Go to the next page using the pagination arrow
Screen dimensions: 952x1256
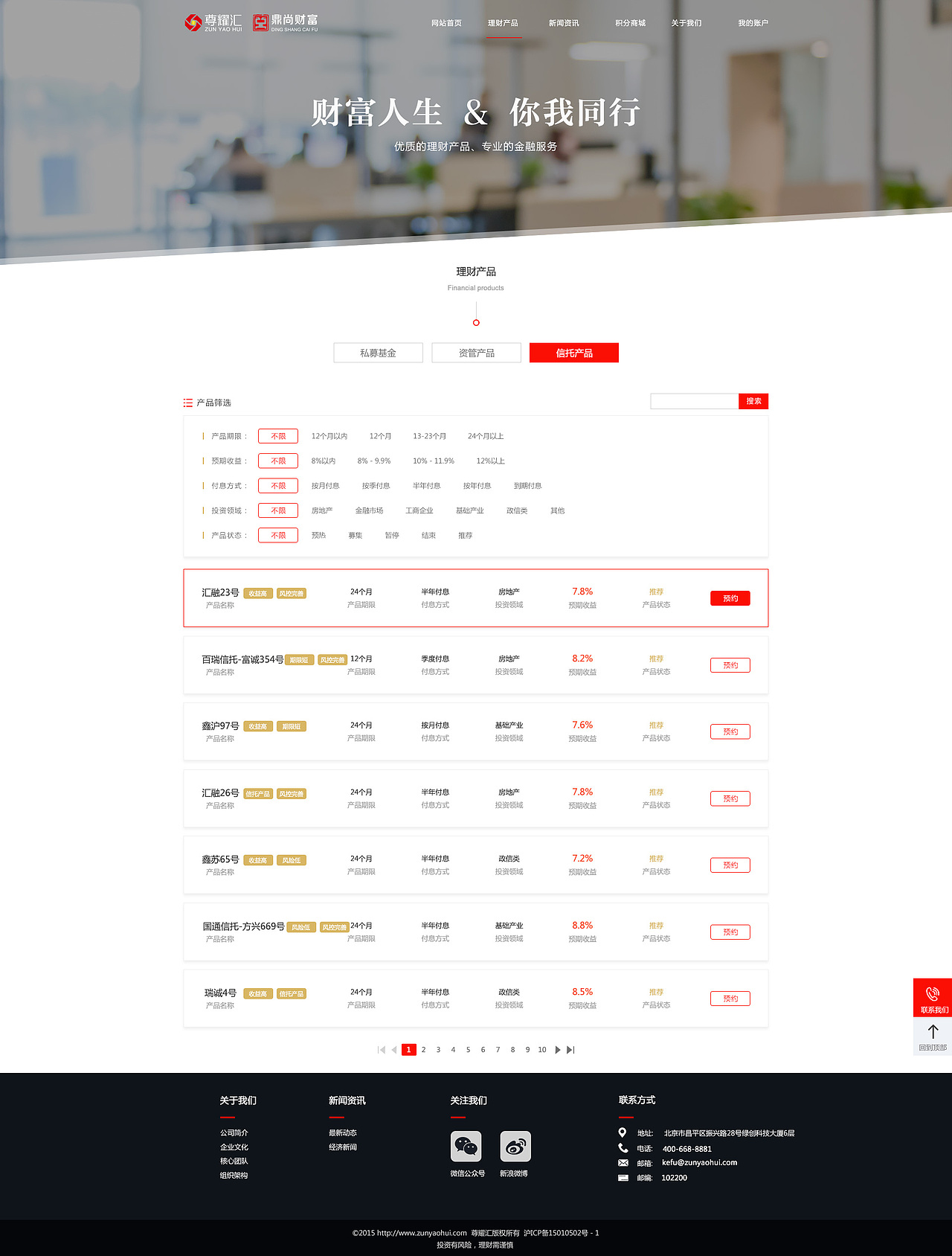pos(558,1050)
